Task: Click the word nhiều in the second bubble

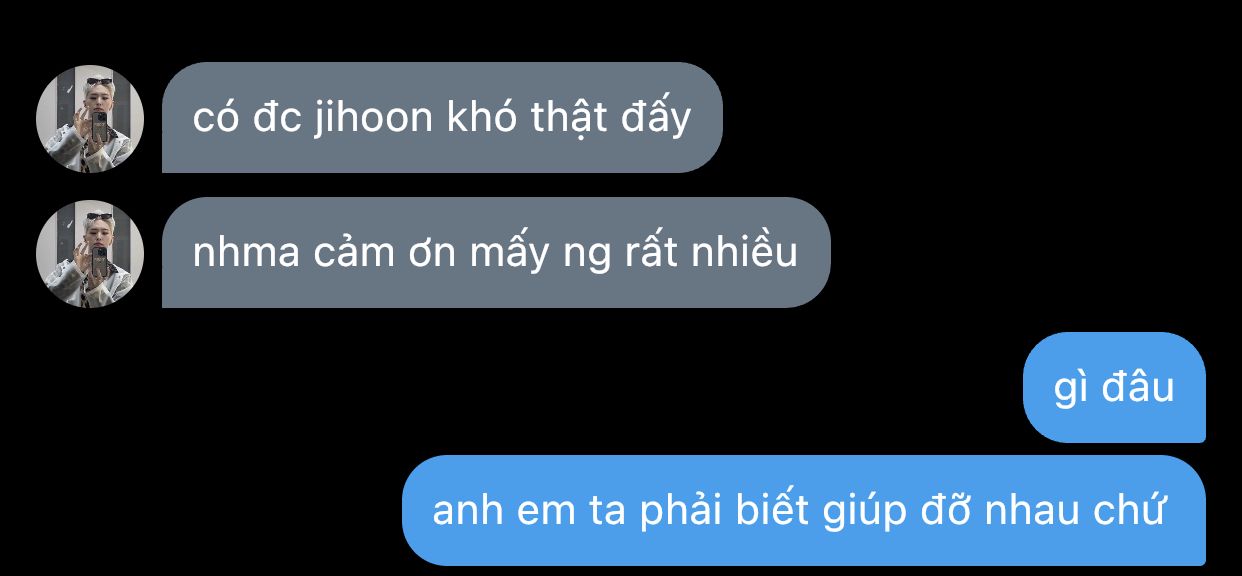Action: click(x=744, y=252)
